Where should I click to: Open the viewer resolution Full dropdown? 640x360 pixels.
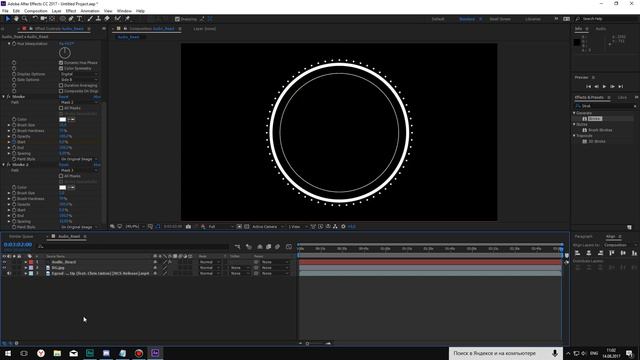click(221, 227)
